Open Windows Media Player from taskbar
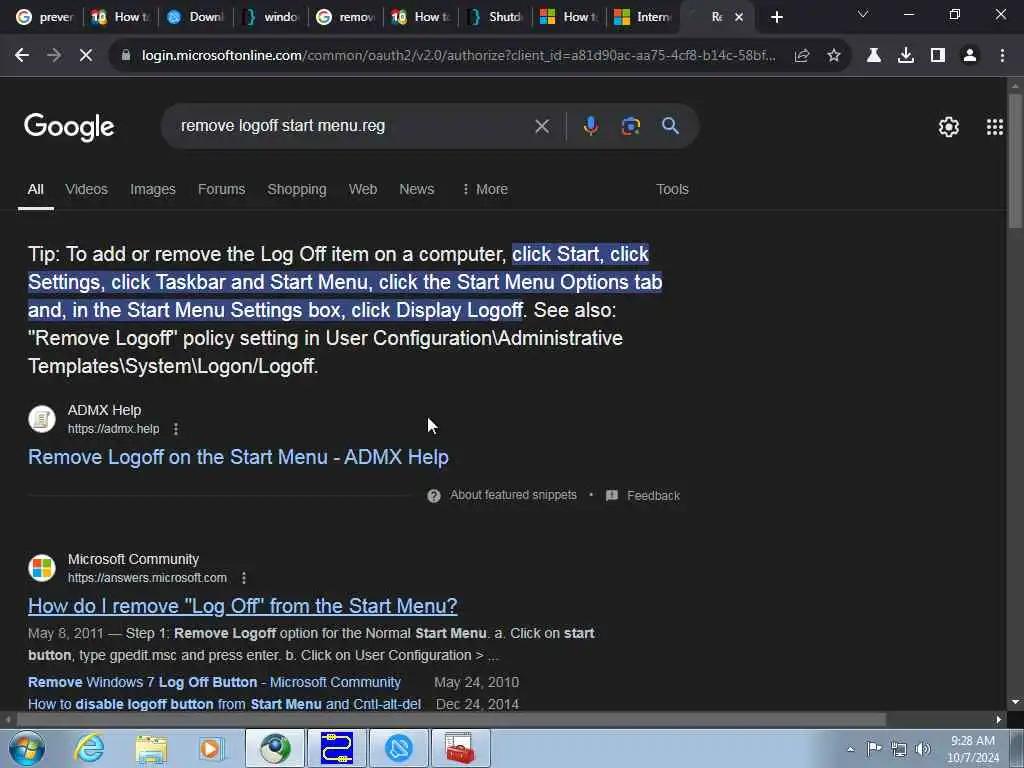This screenshot has height=768, width=1024. (212, 748)
